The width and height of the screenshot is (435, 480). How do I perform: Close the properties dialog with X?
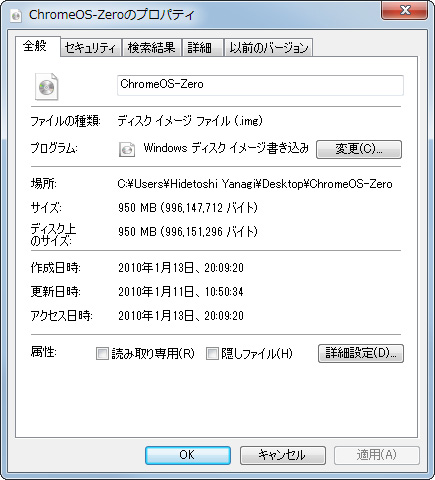[x=405, y=11]
